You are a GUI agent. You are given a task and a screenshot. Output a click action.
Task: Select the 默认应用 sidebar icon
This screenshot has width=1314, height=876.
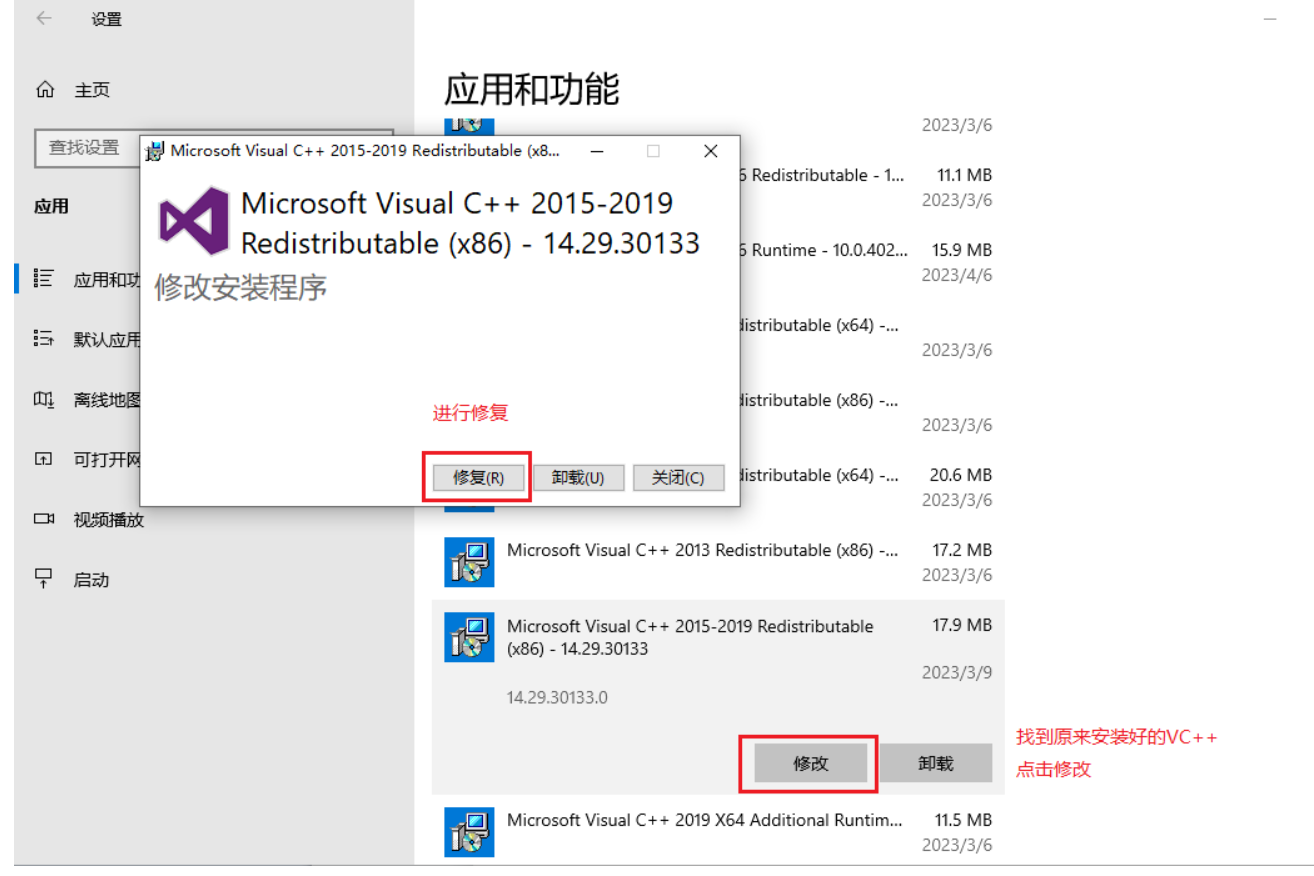(43, 339)
